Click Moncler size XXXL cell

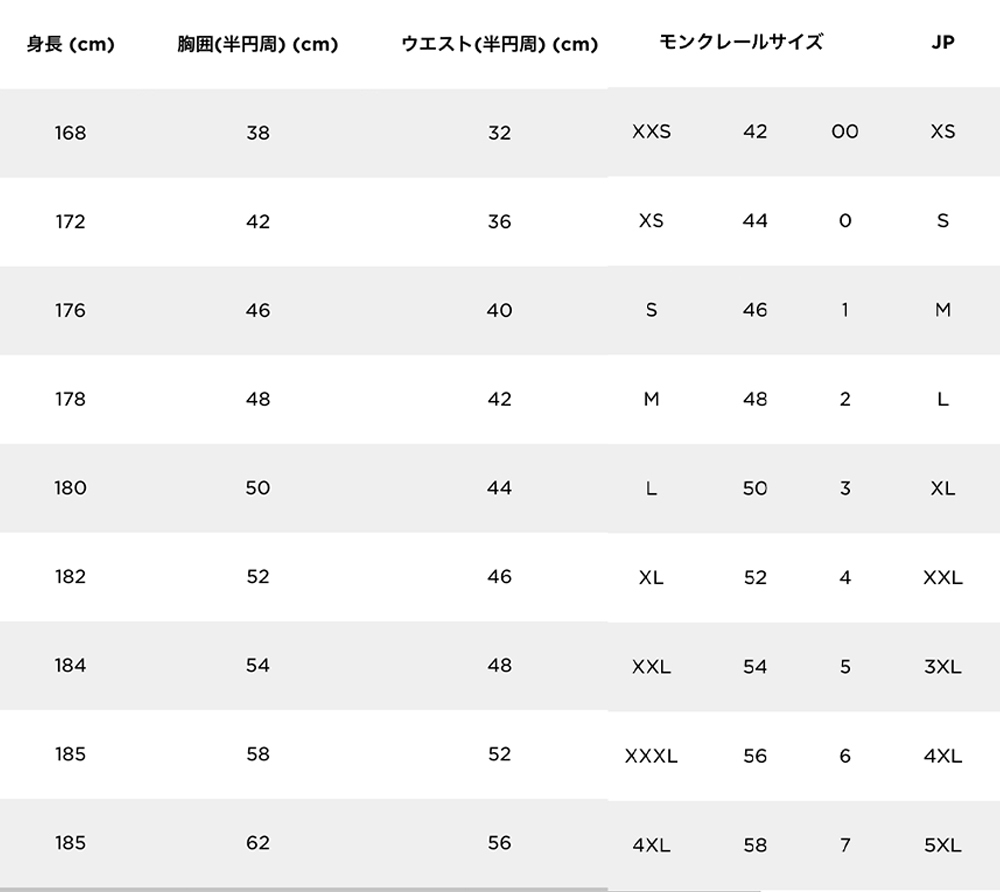[651, 756]
